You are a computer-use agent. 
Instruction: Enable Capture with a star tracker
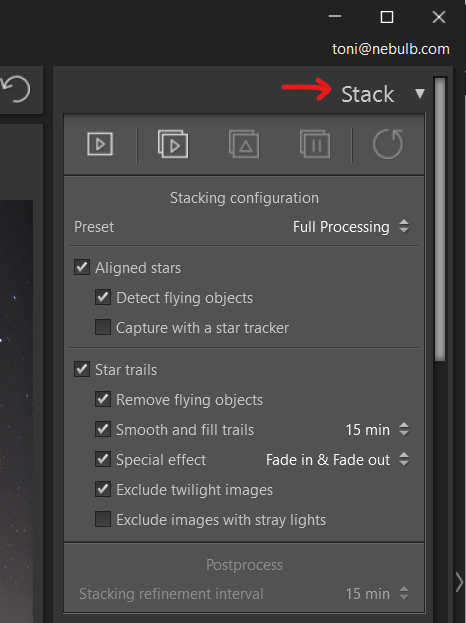point(103,327)
